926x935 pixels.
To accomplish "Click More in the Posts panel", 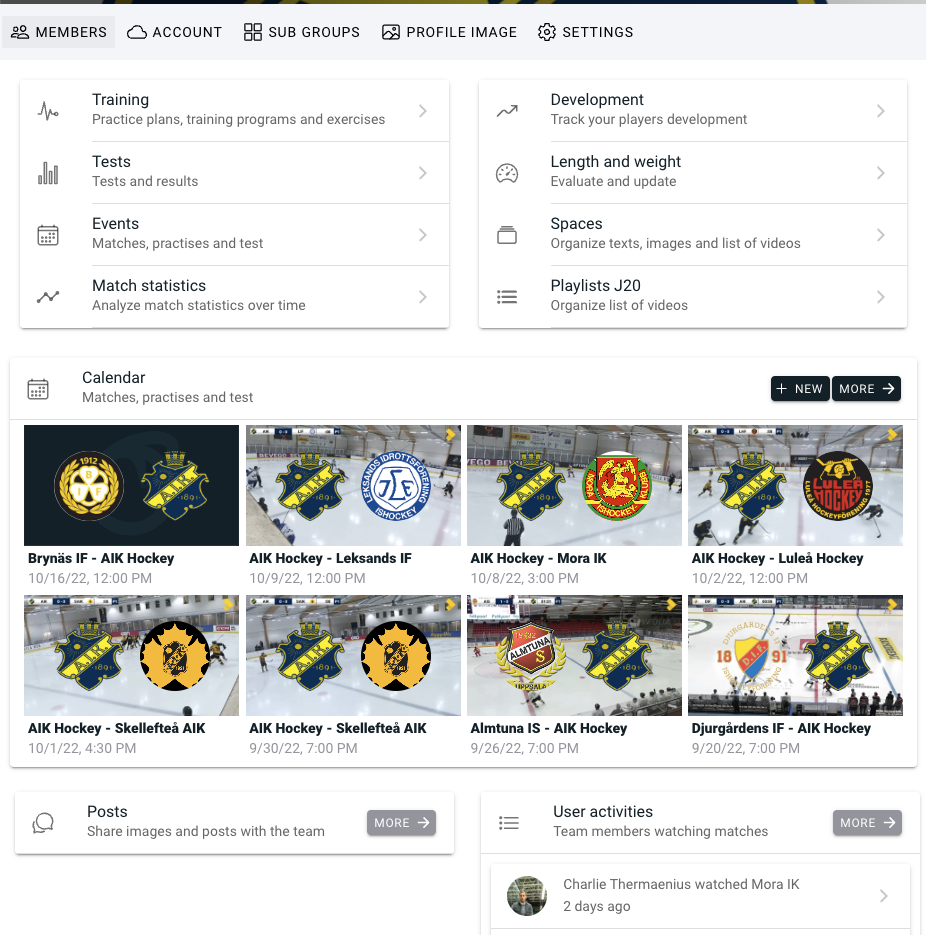I will 401,823.
